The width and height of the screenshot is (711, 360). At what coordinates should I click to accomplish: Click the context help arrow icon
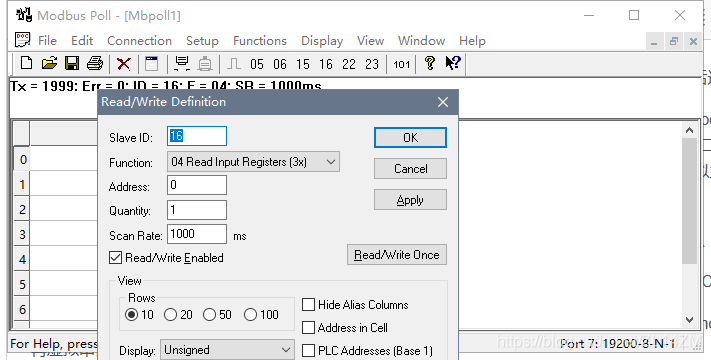(453, 63)
